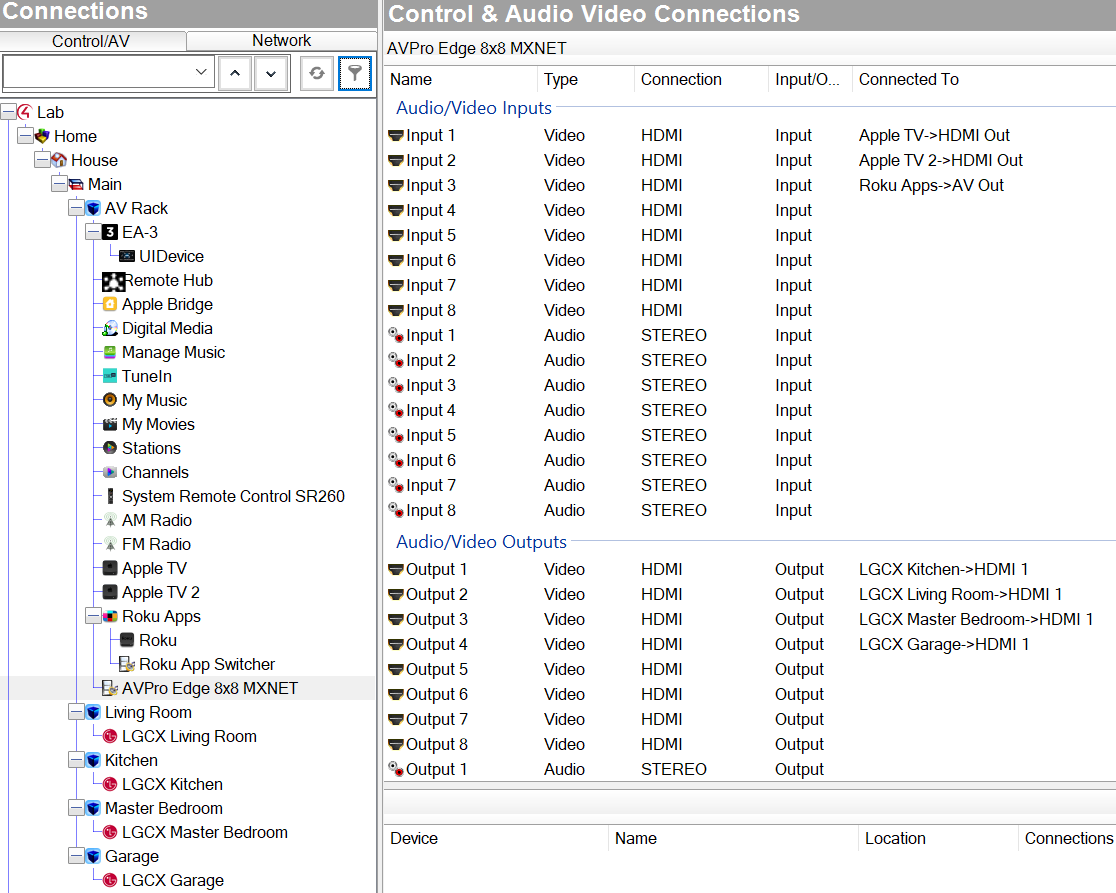Collapse the AV Rack room node
This screenshot has height=893, width=1116.
[76, 208]
